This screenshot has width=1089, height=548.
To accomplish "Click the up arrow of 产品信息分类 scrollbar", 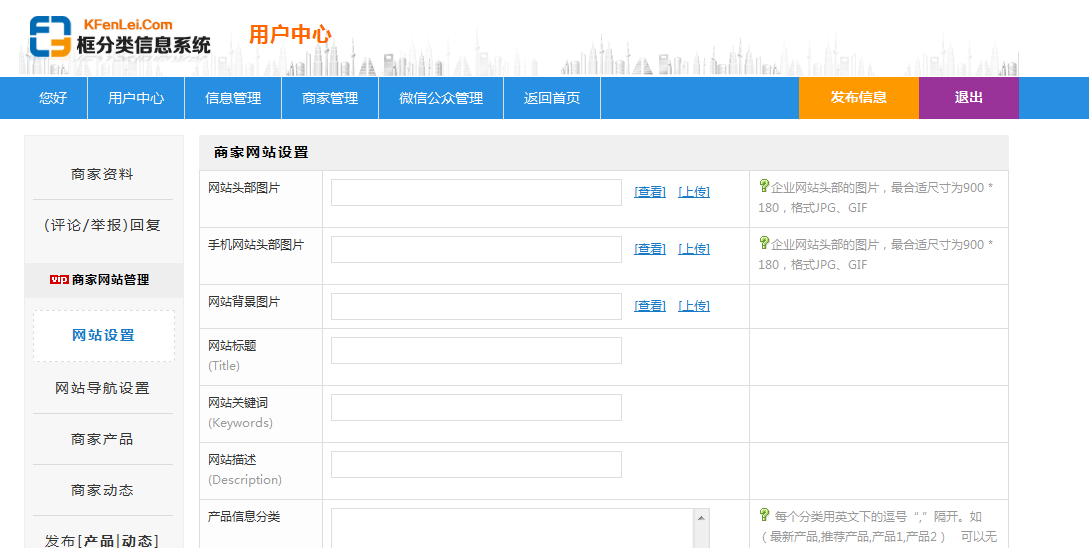I will click(x=701, y=517).
